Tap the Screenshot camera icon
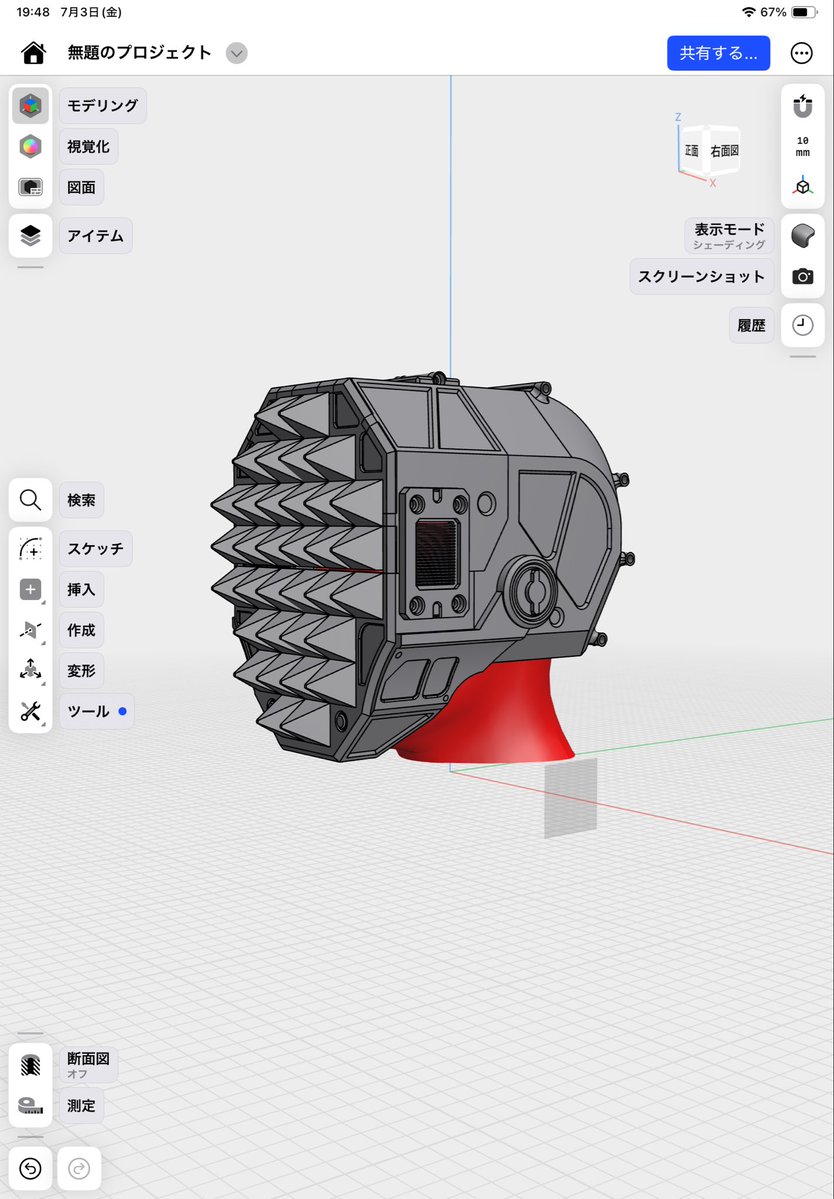The height and width of the screenshot is (1199, 834). tap(803, 276)
